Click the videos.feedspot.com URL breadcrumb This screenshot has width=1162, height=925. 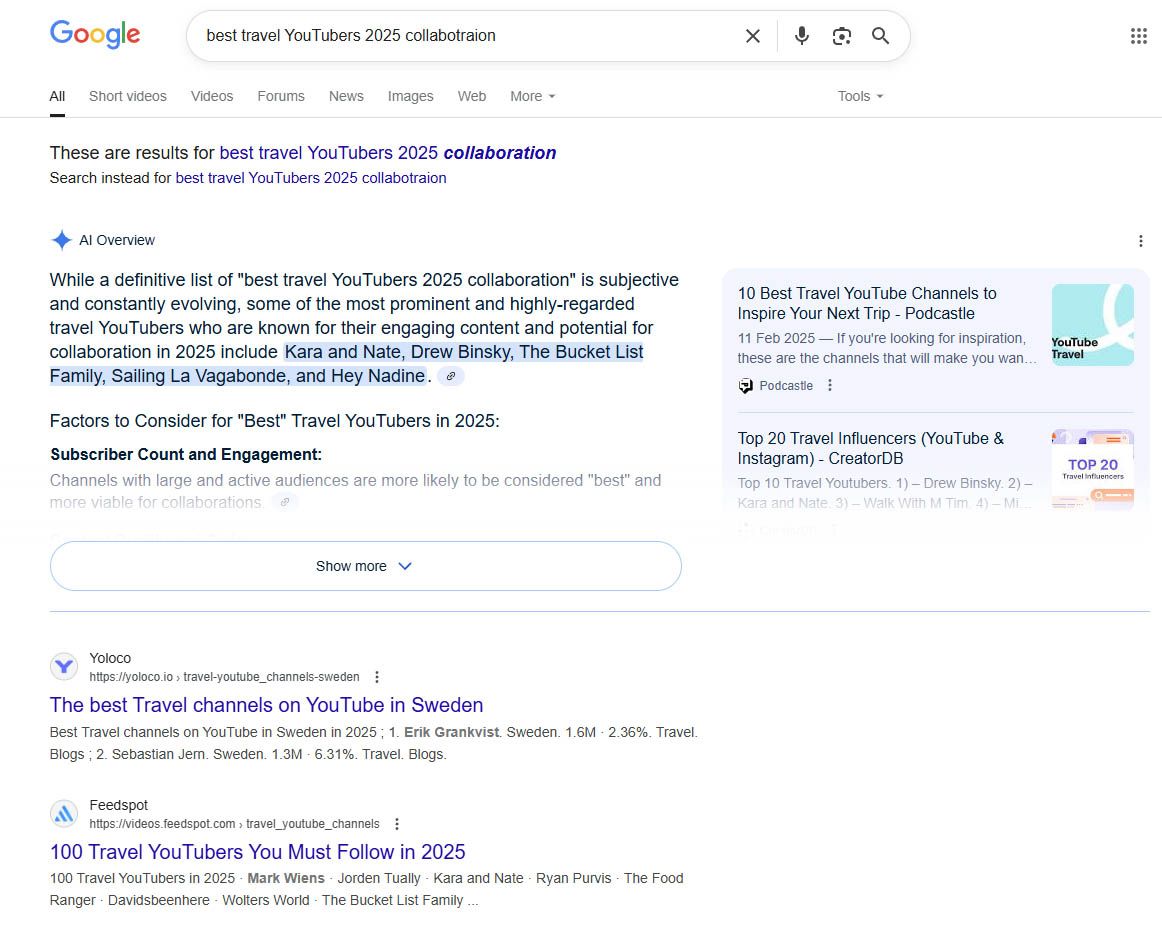(x=234, y=823)
